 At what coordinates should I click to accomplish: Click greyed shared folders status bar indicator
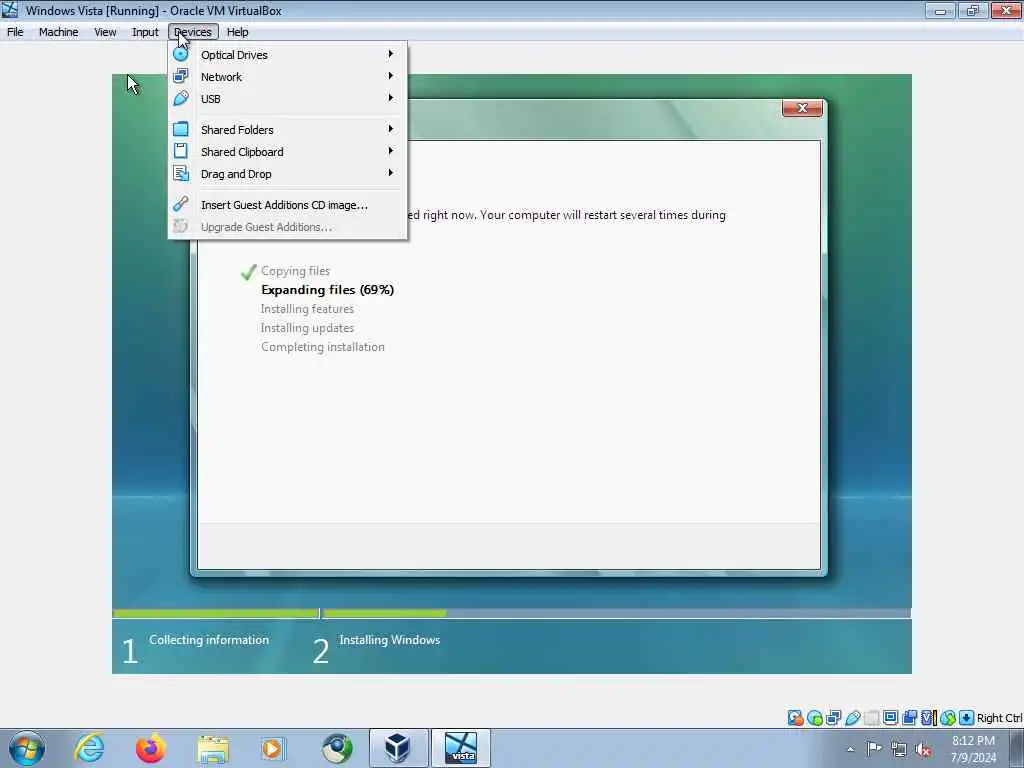[x=872, y=718]
